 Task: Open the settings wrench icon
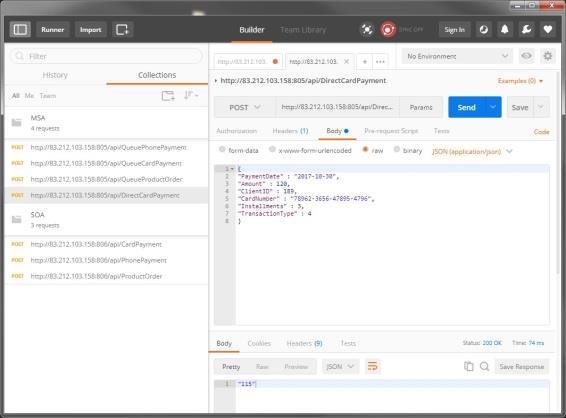tap(526, 29)
